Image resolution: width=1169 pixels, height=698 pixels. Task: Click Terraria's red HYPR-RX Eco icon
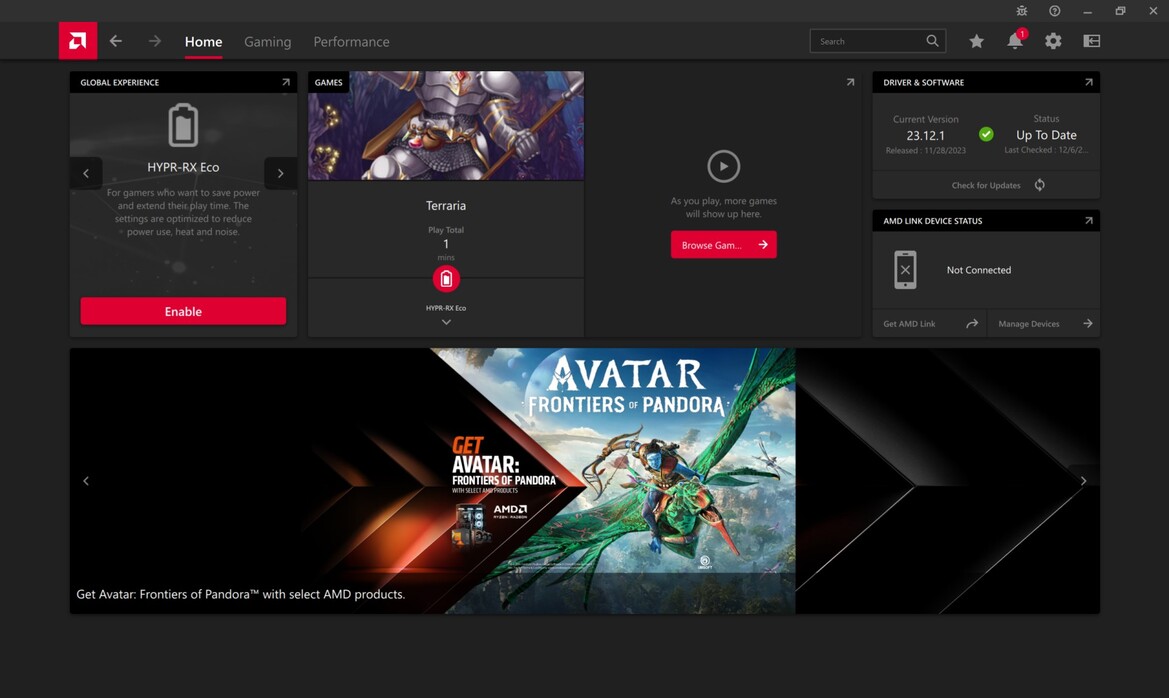tap(446, 279)
